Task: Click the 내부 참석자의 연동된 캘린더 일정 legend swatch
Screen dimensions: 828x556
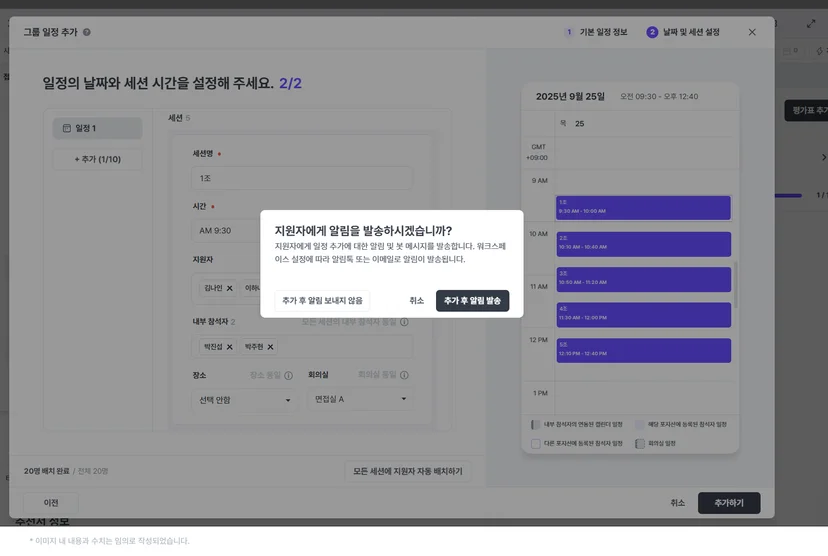Action: point(535,425)
